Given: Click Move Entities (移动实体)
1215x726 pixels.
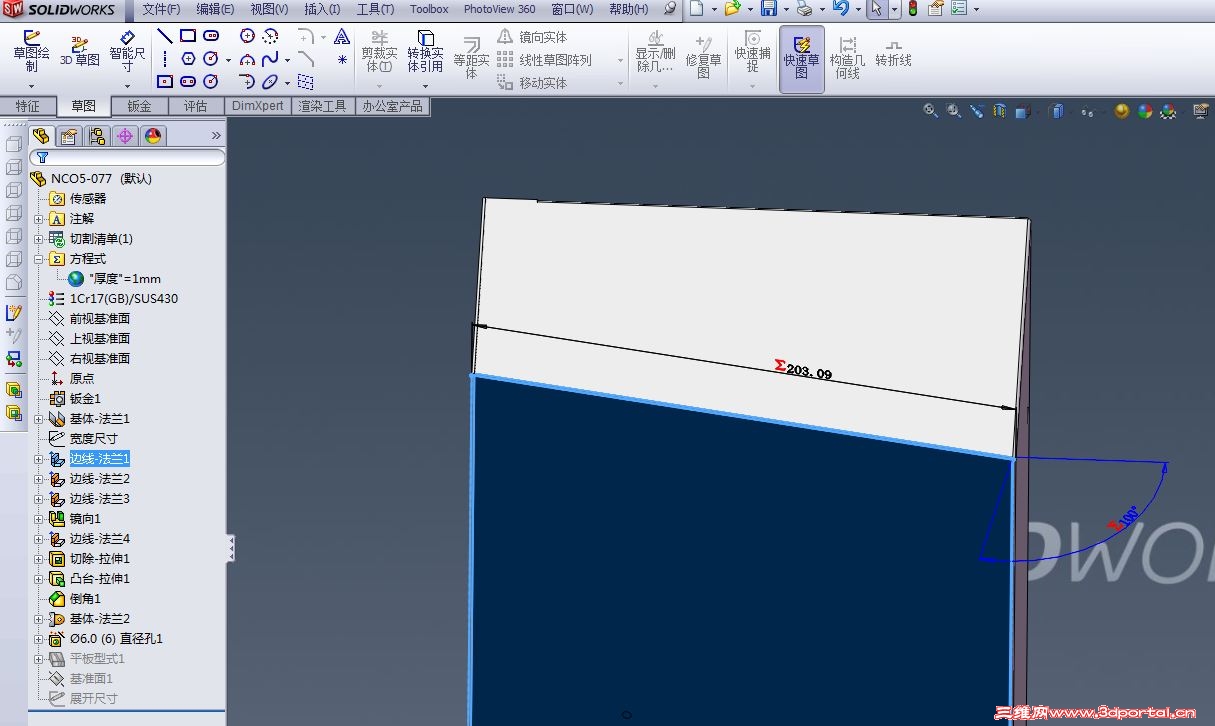Looking at the screenshot, I should pos(532,83).
